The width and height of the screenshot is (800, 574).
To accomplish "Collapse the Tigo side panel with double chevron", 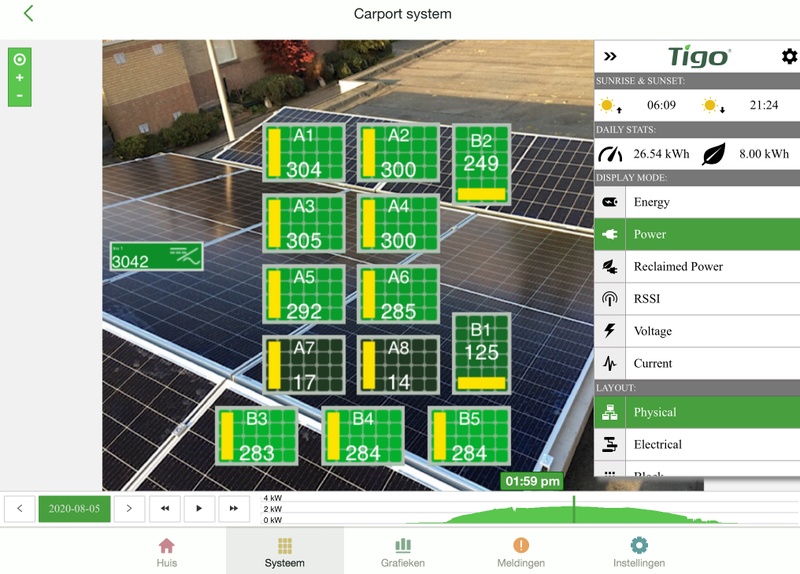I will (610, 56).
